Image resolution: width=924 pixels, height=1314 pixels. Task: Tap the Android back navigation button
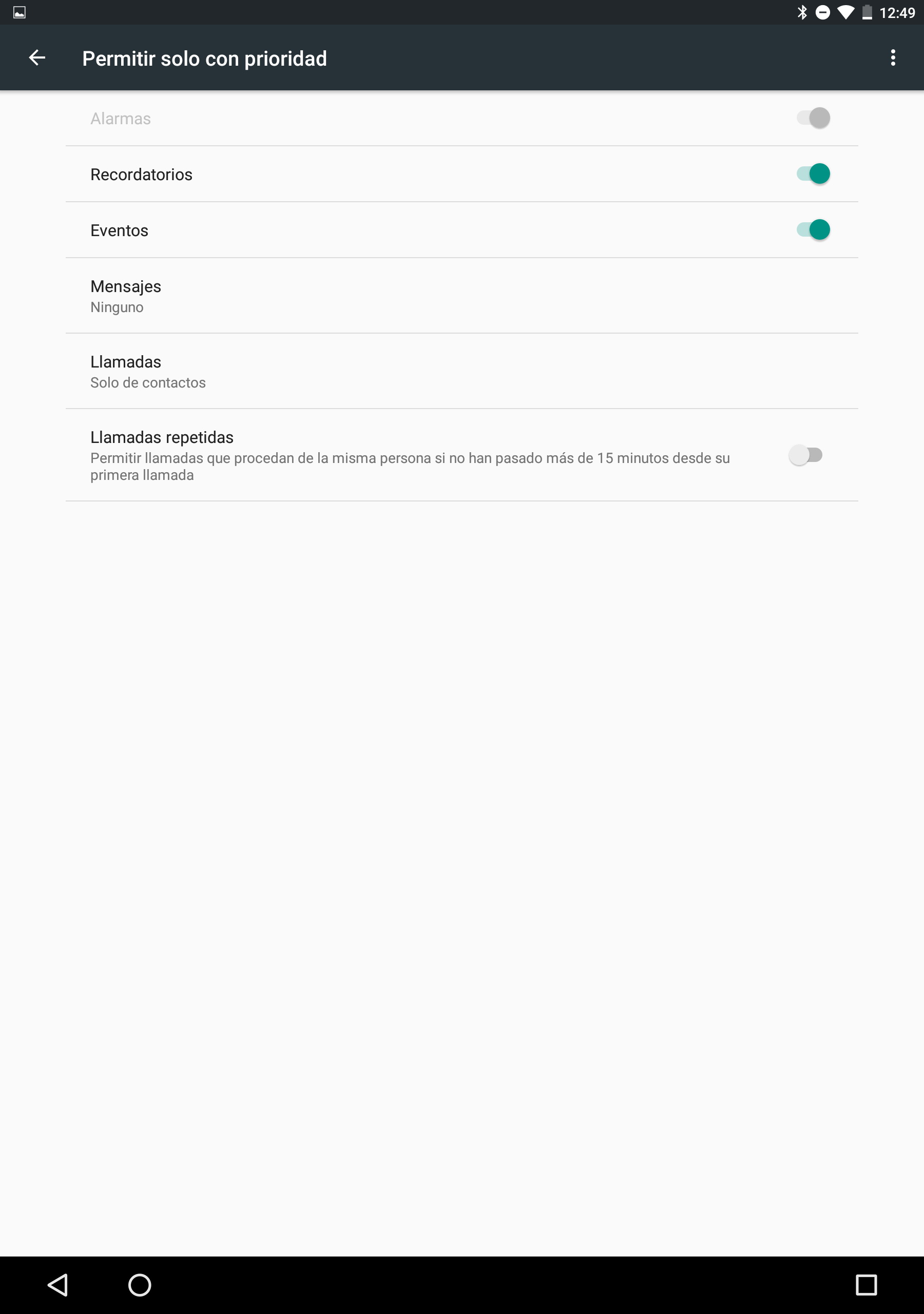58,1284
